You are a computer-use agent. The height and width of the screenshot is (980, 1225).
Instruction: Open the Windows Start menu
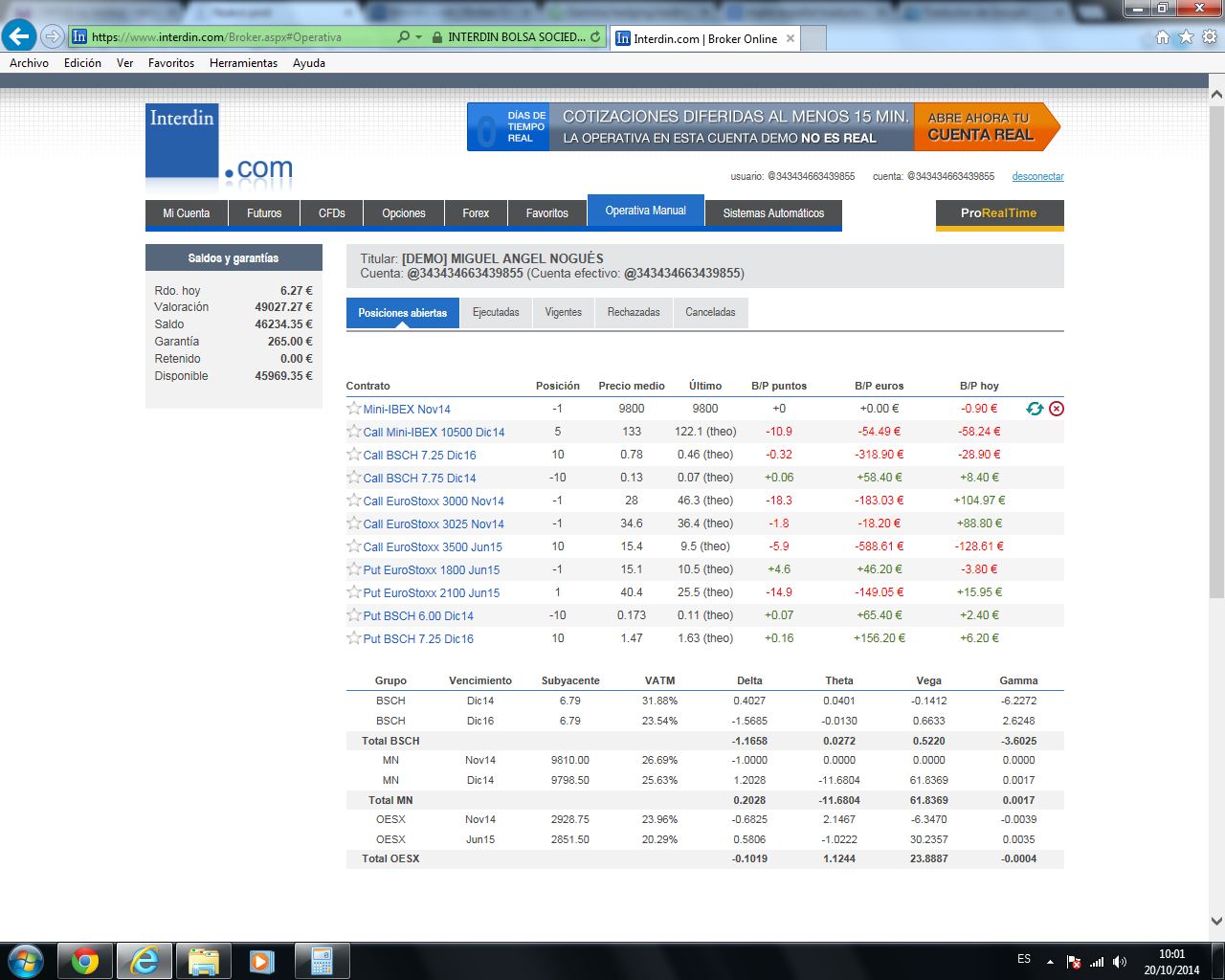pos(25,960)
